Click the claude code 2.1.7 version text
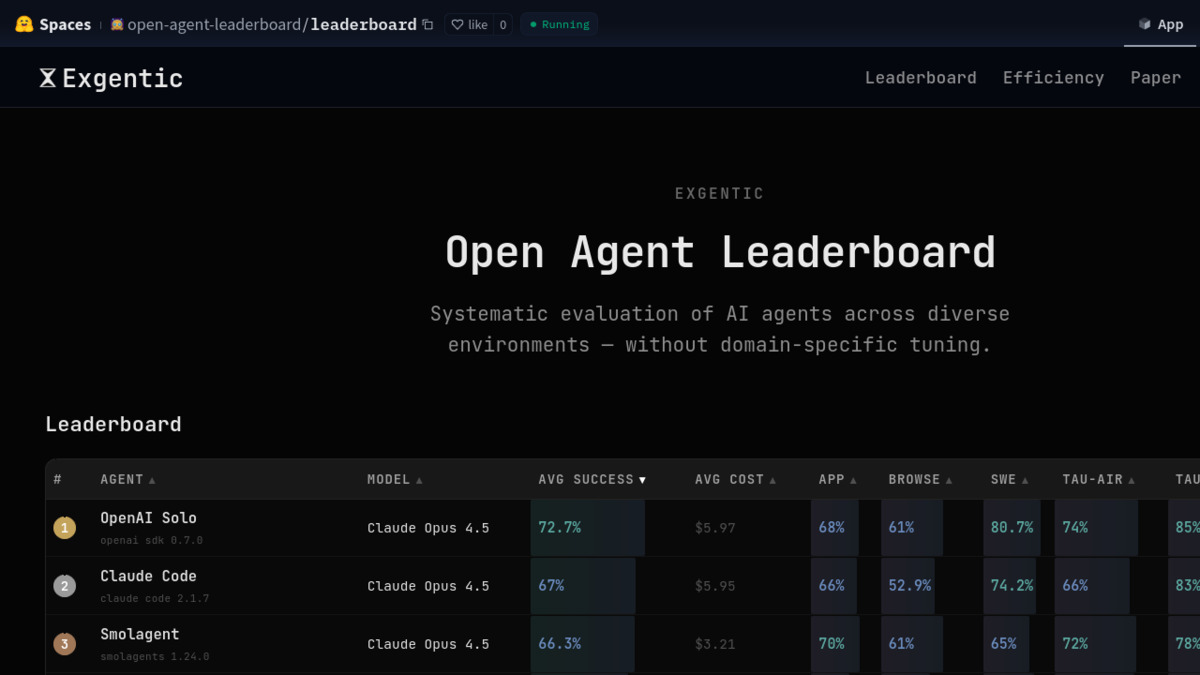The width and height of the screenshot is (1200, 675). (x=154, y=598)
